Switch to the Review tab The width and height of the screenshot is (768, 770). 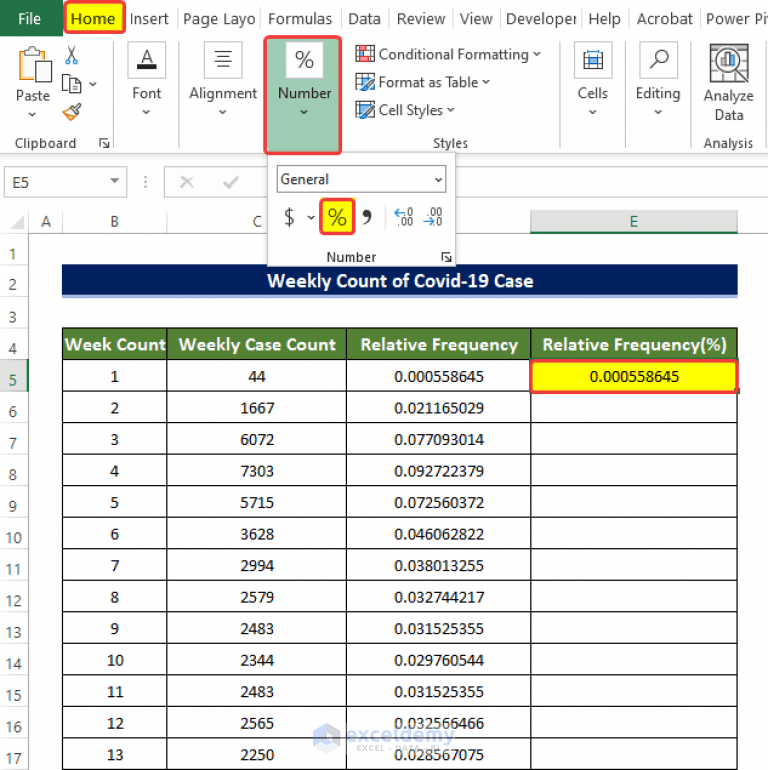(421, 18)
